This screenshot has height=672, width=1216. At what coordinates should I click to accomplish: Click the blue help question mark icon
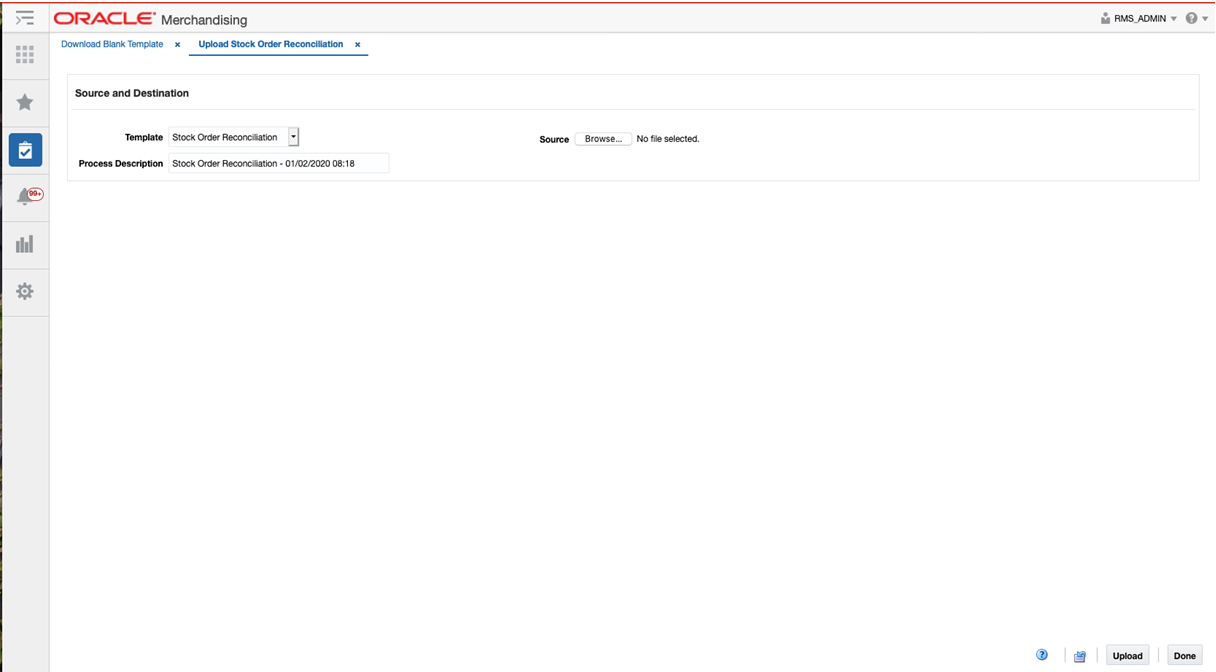click(x=1042, y=655)
